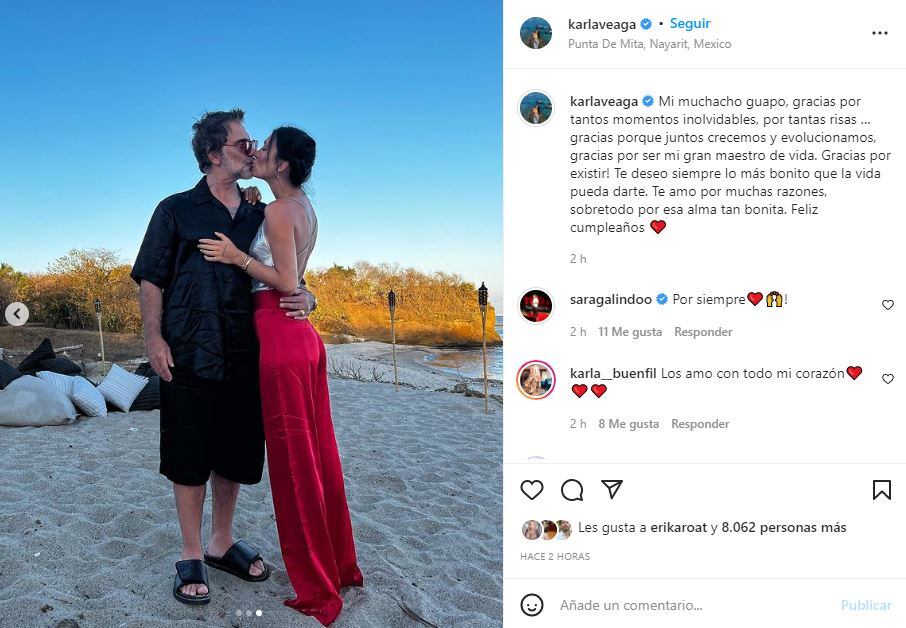Open karlaveaga header profile picture
906x628 pixels.
click(536, 33)
